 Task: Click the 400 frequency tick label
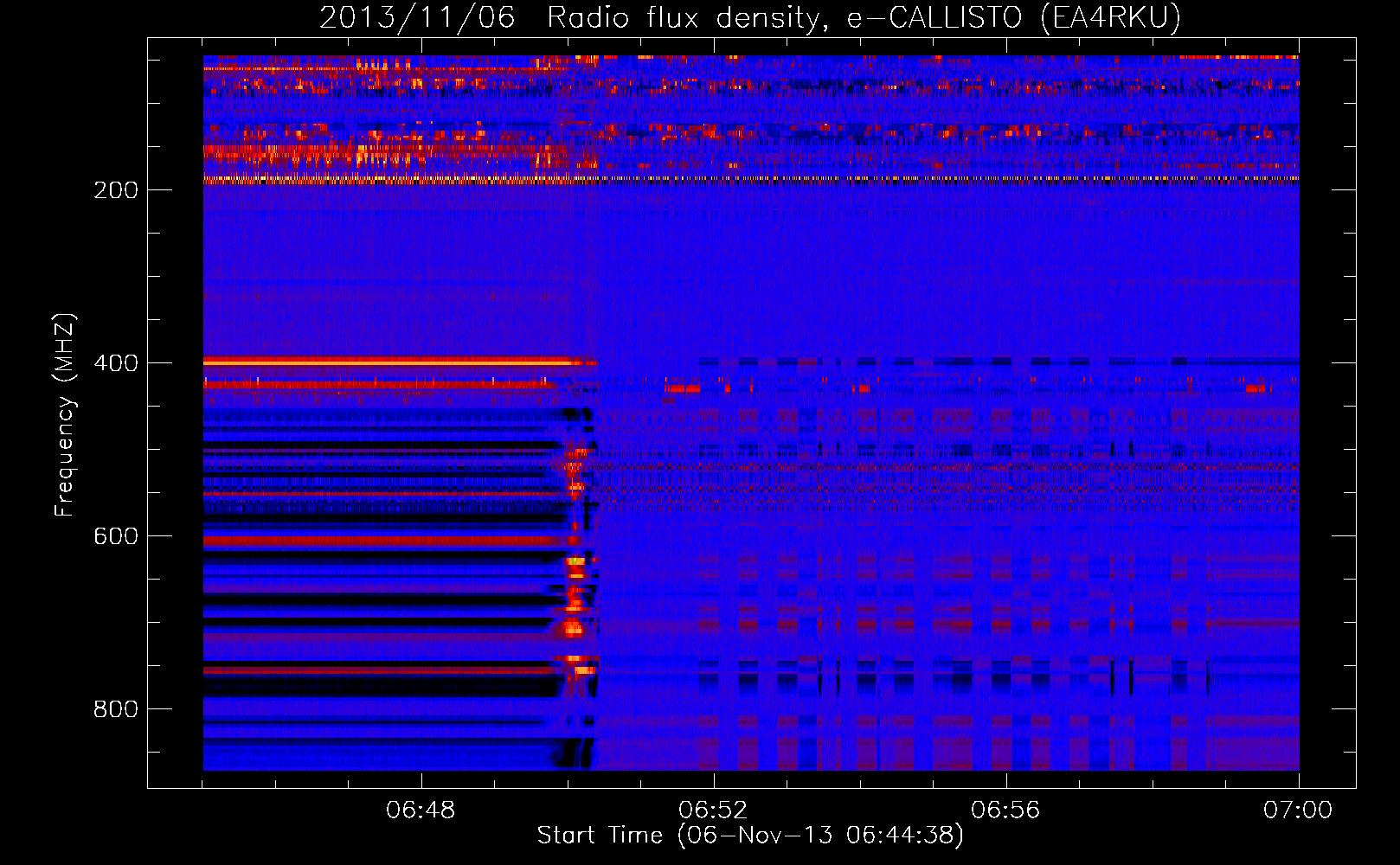(116, 363)
